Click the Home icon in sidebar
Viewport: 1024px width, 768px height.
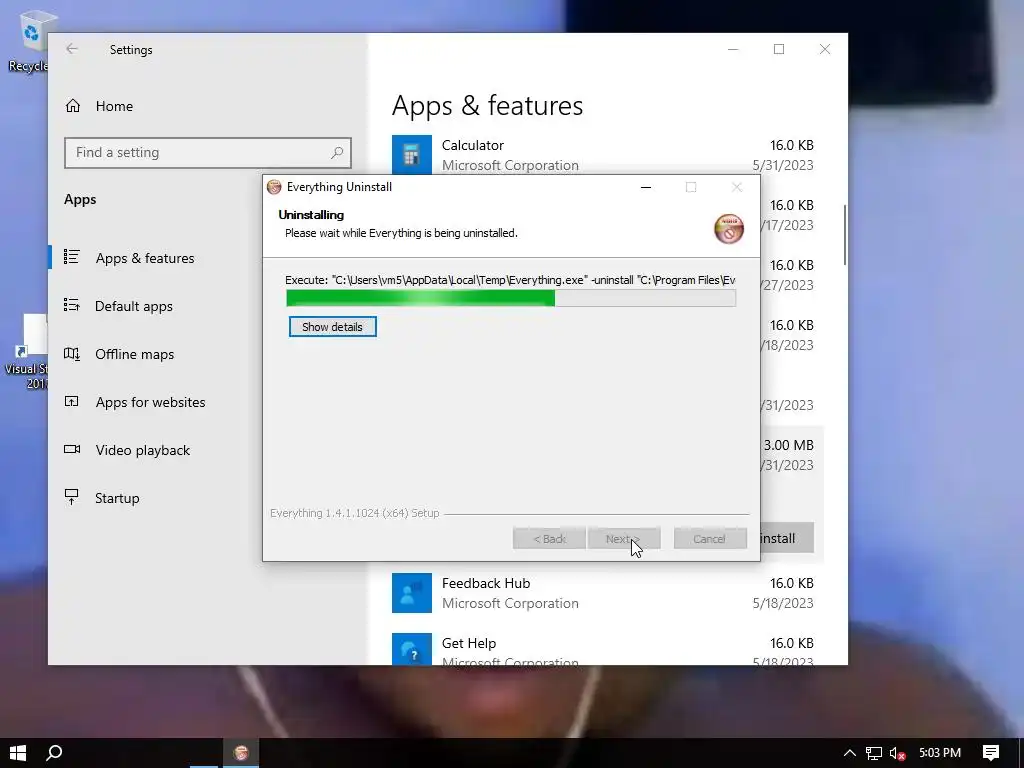click(x=72, y=106)
